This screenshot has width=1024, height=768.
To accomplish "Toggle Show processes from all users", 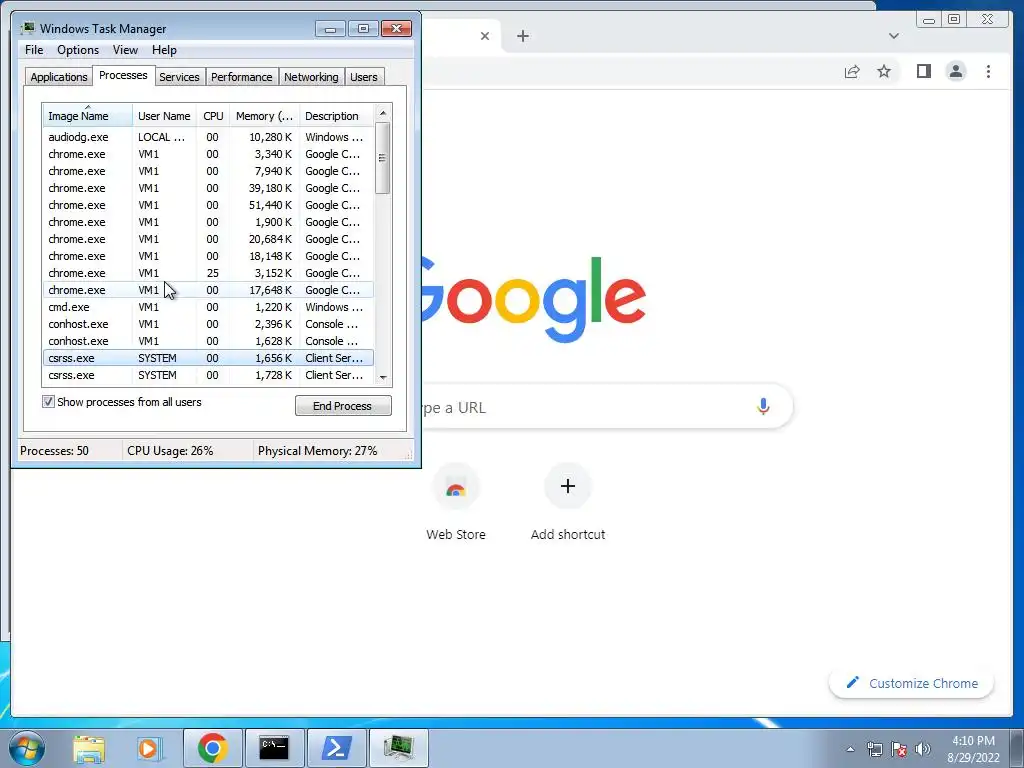I will click(48, 402).
